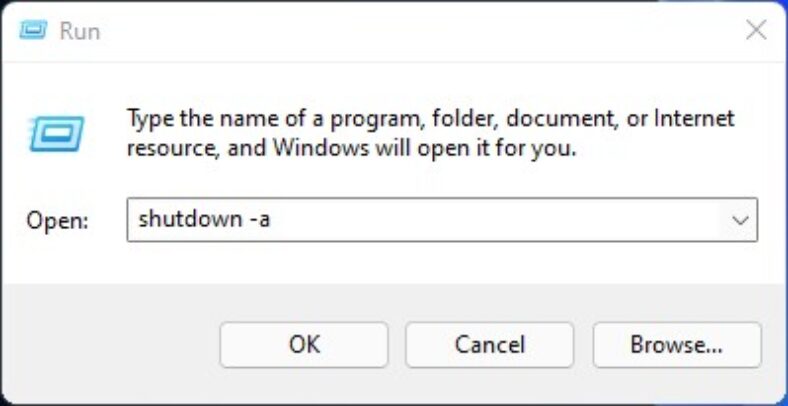Click the Run title text
The image size is (788, 406).
(80, 31)
